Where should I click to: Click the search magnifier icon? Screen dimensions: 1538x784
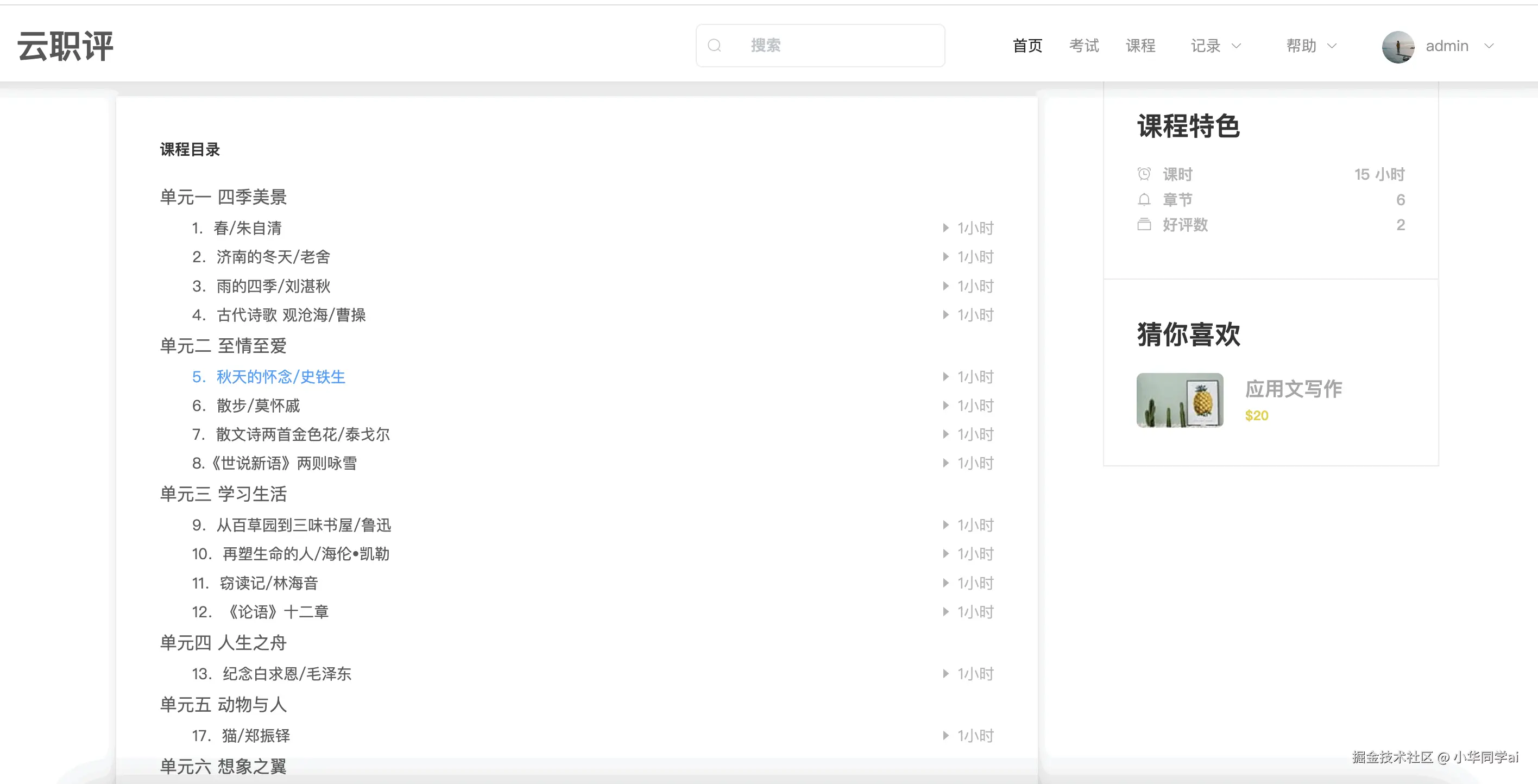714,46
